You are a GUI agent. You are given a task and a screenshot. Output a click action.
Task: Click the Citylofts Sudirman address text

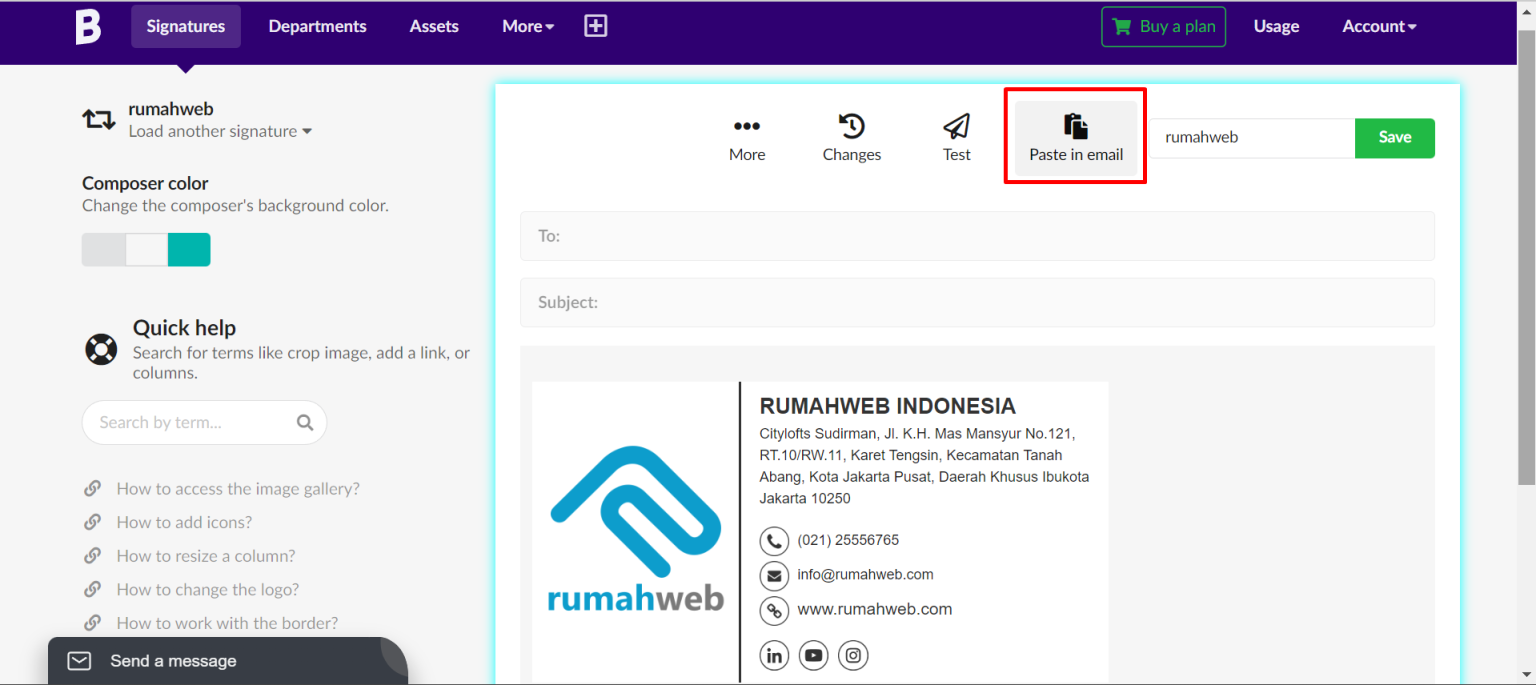(924, 466)
